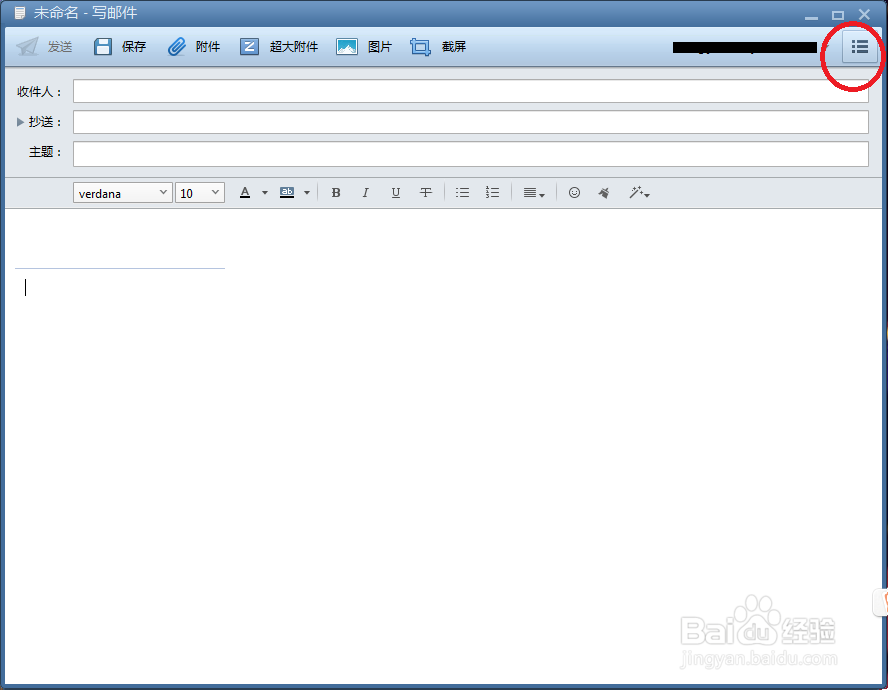The image size is (888, 690).
Task: Insert a numbered list
Action: click(x=492, y=193)
